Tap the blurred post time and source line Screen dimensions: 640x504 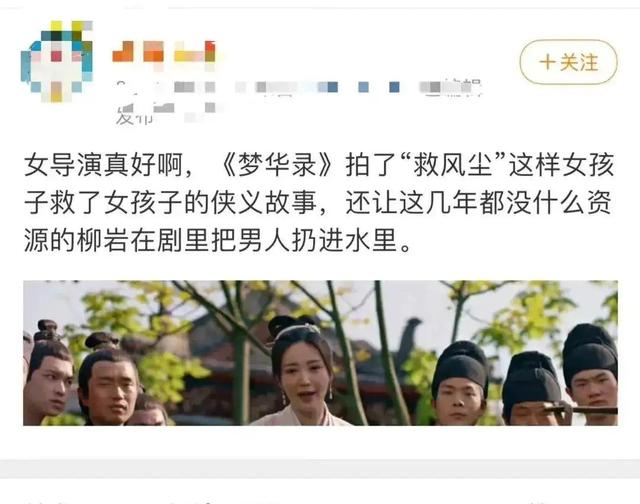pos(298,87)
